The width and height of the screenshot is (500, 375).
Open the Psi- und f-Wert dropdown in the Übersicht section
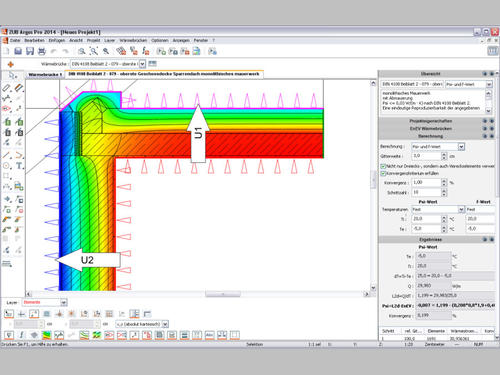(489, 84)
